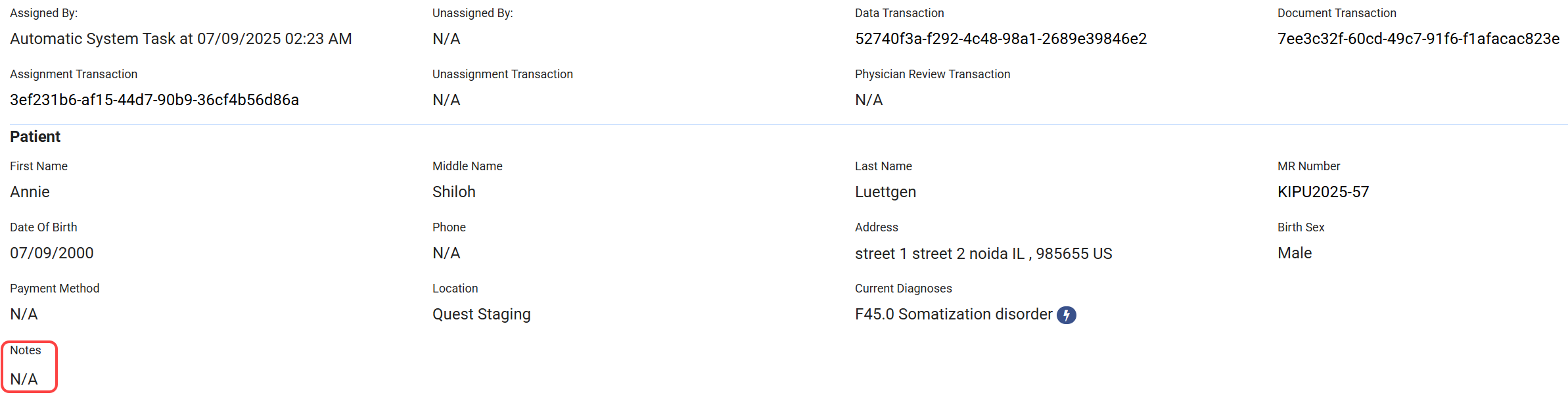Viewport: 1568px width, 397px height.
Task: Click the MR Number KIPU2025-57
Action: pyautogui.click(x=1323, y=192)
